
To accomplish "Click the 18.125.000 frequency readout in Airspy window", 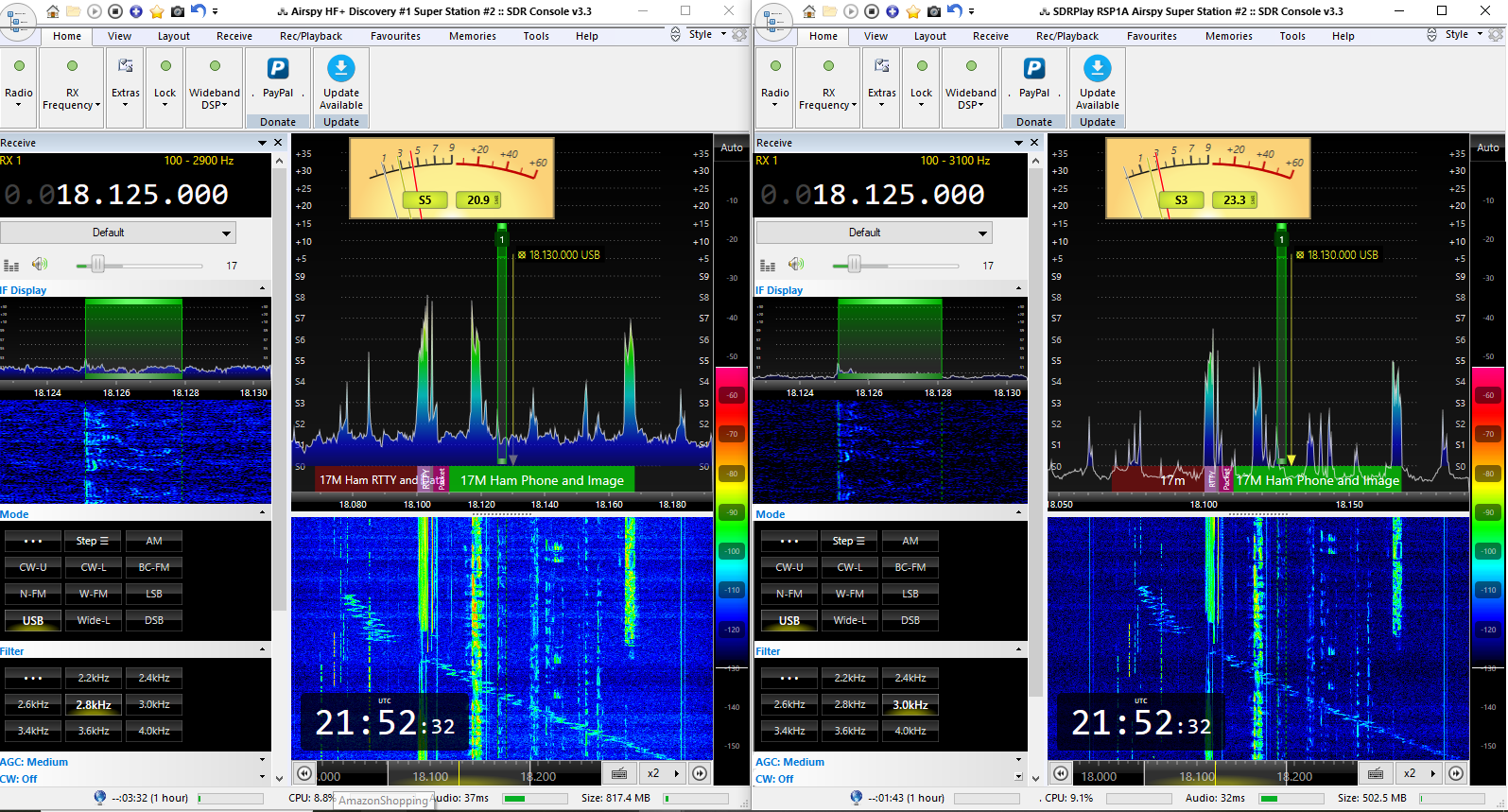I will 142,195.
